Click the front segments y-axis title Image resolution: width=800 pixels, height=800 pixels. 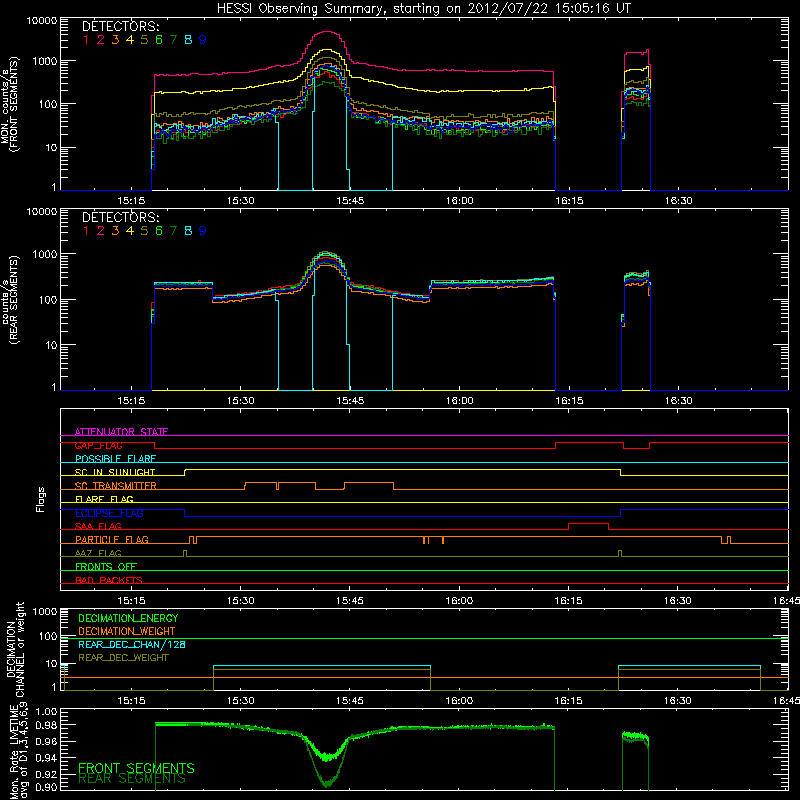(10, 104)
